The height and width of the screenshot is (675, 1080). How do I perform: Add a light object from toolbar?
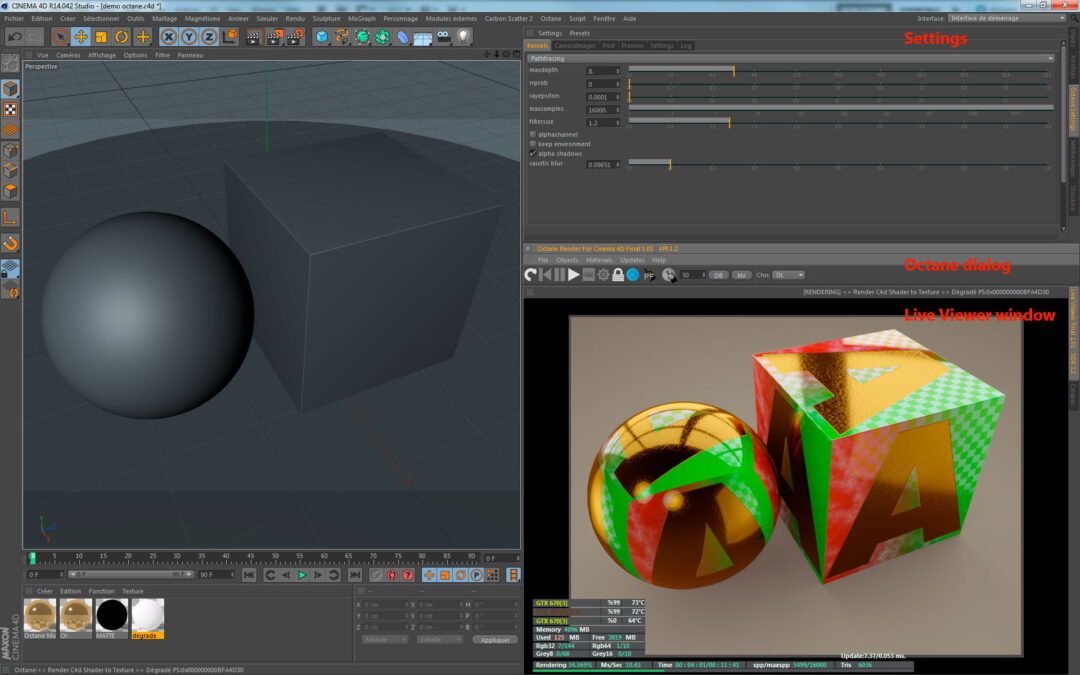point(464,37)
